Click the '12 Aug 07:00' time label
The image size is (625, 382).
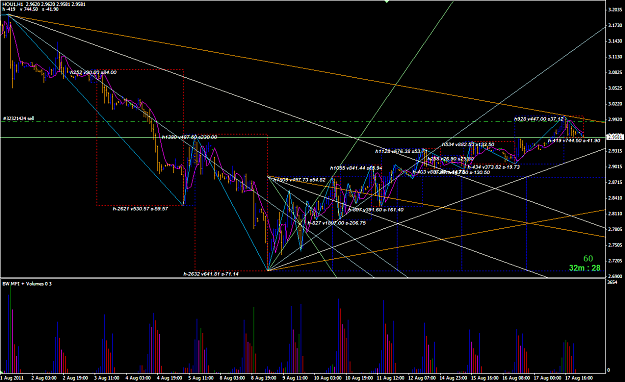click(422, 378)
